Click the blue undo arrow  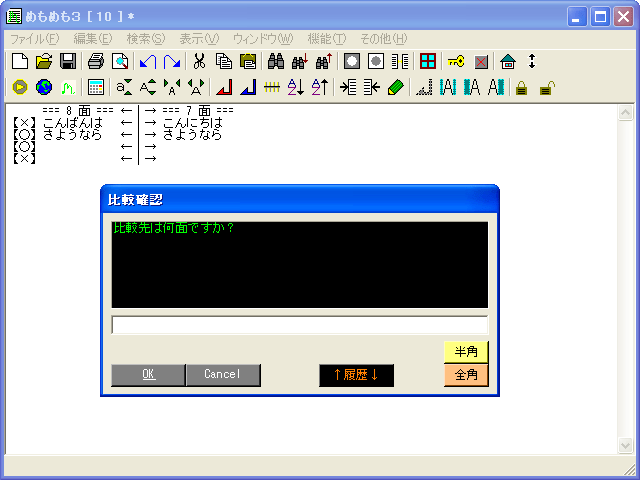click(148, 62)
